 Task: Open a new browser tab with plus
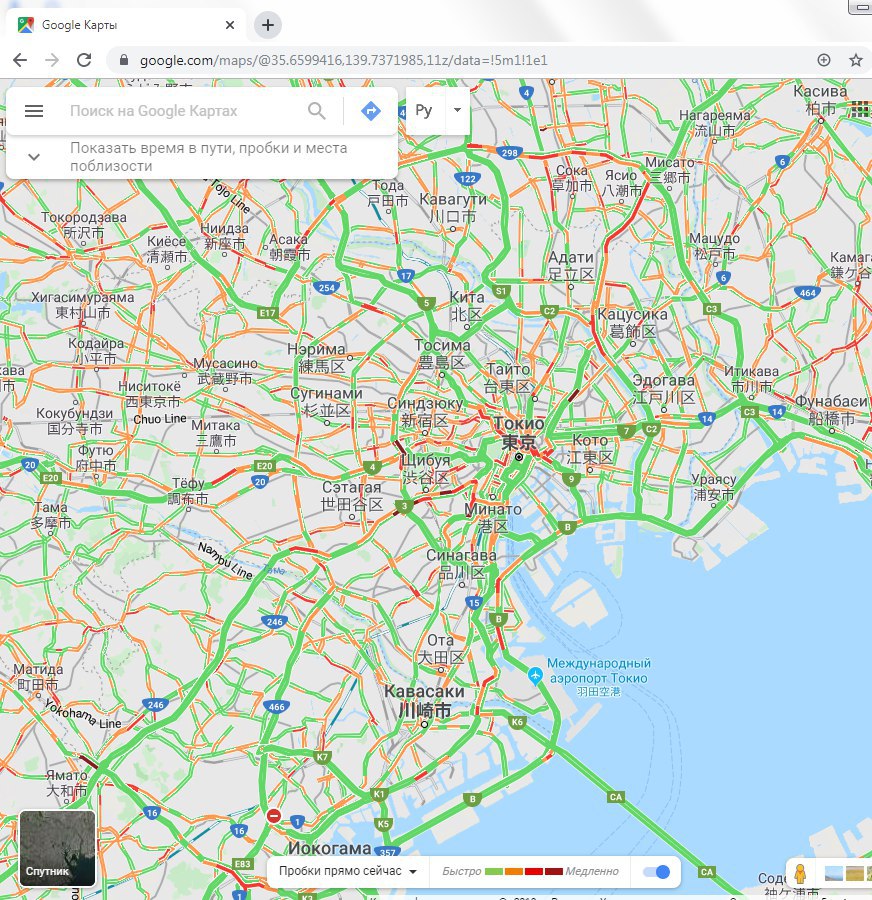click(268, 25)
